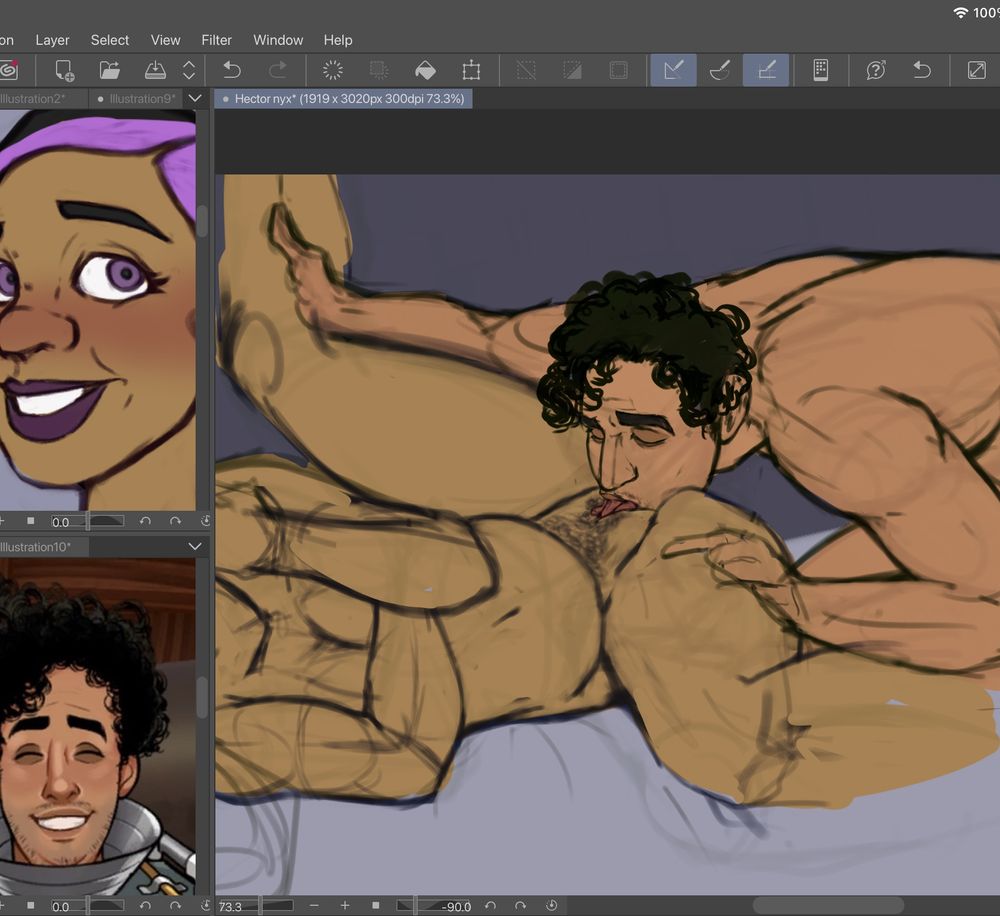Image resolution: width=1000 pixels, height=916 pixels.
Task: Zoom in the Hector nyx canvas with plus
Action: click(344, 906)
